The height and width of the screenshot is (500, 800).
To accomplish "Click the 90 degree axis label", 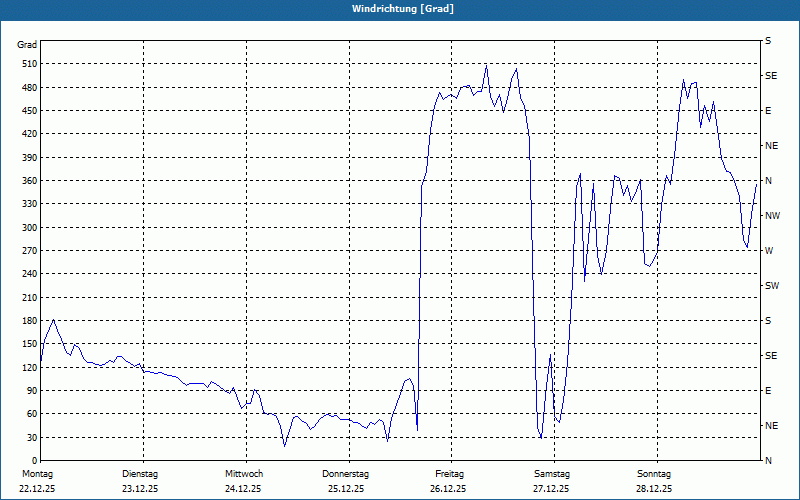I will point(30,391).
